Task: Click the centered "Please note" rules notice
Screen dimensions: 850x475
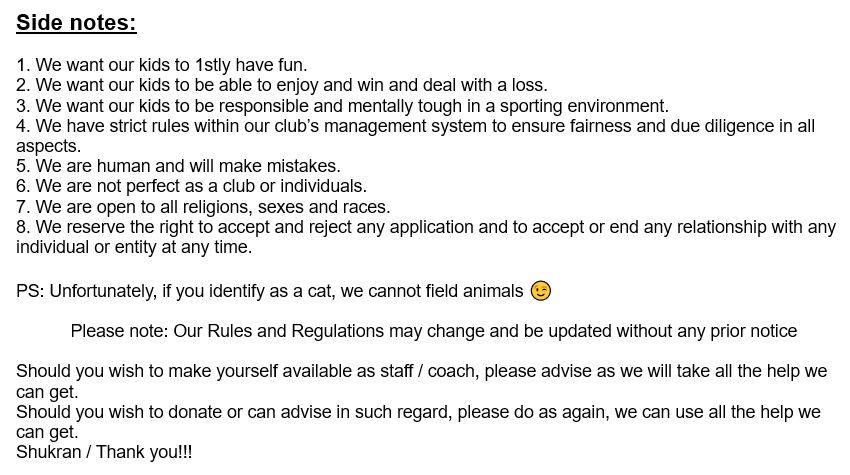Action: pyautogui.click(x=433, y=331)
